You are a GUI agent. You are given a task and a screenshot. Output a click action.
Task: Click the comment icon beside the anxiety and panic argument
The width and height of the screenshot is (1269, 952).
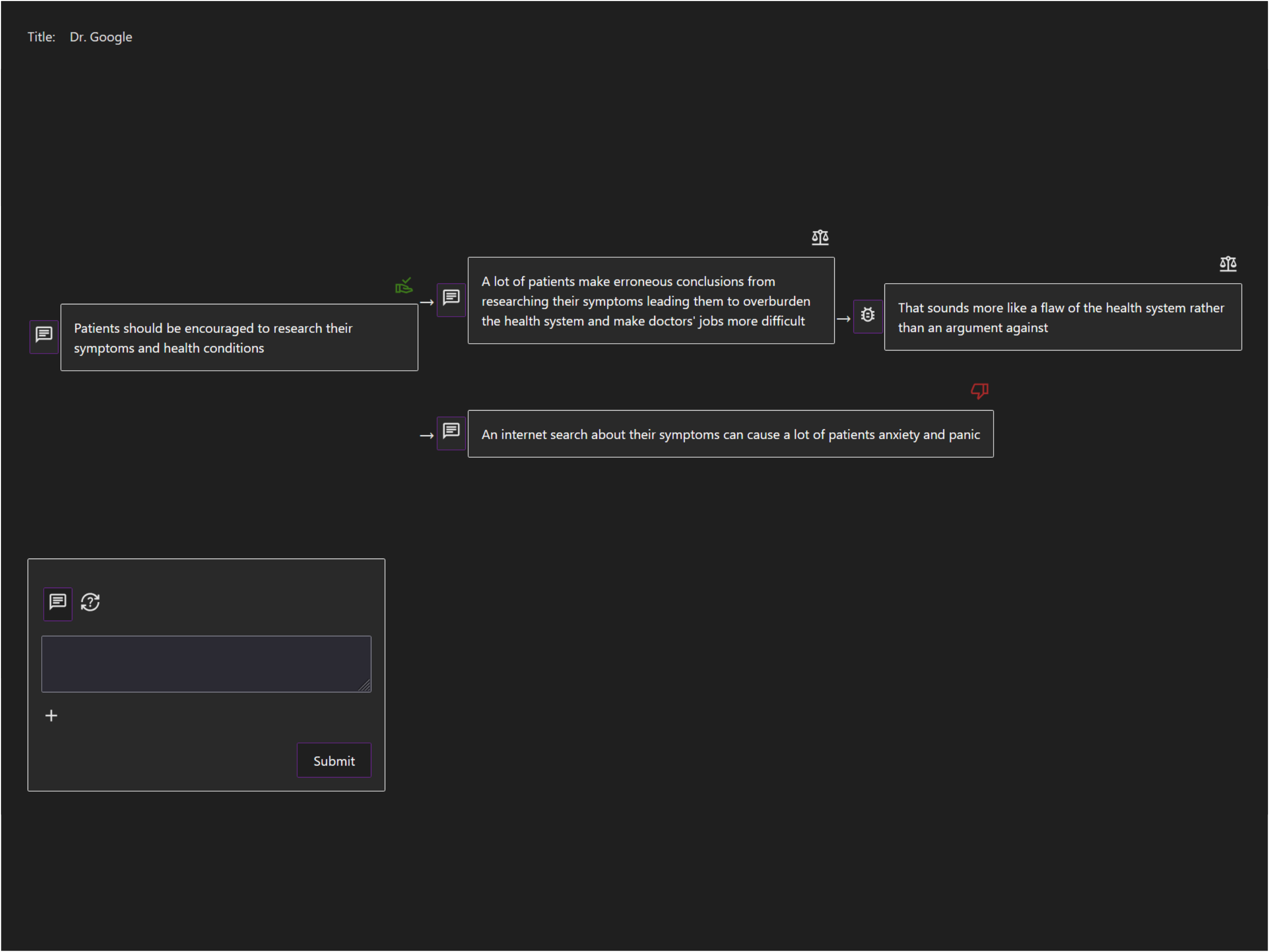[451, 432]
